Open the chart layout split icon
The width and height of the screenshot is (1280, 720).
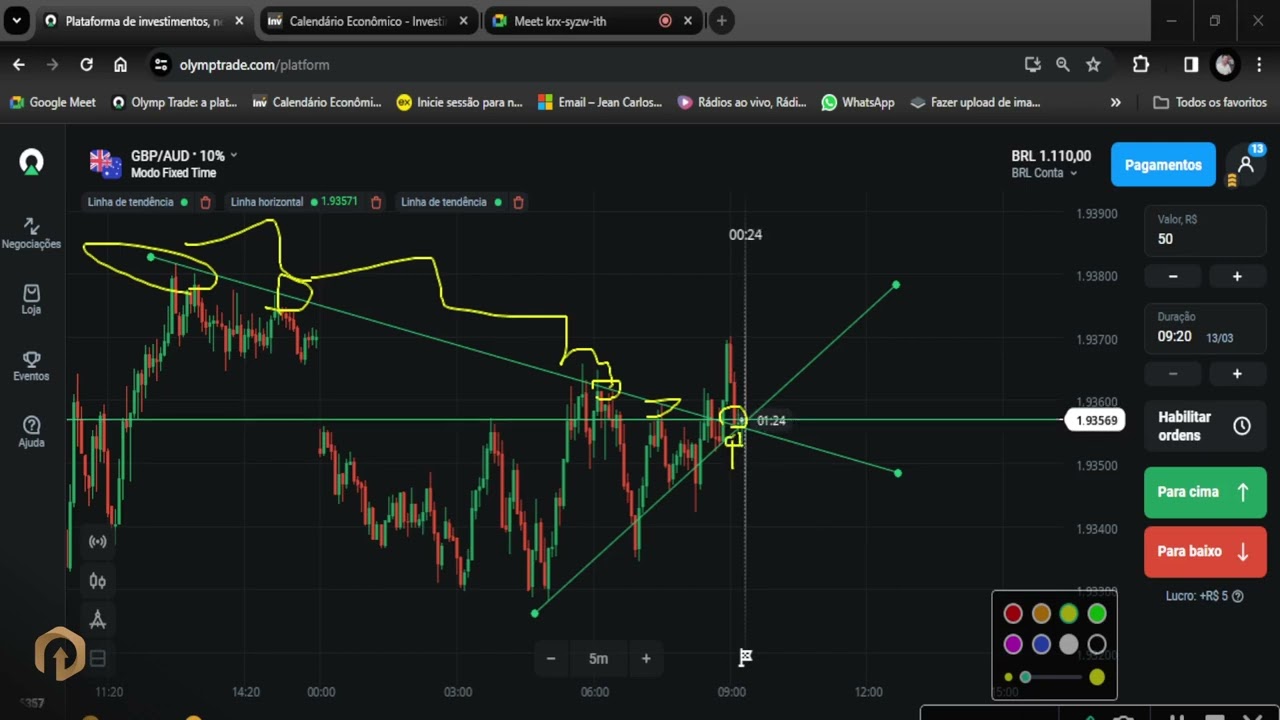98,658
